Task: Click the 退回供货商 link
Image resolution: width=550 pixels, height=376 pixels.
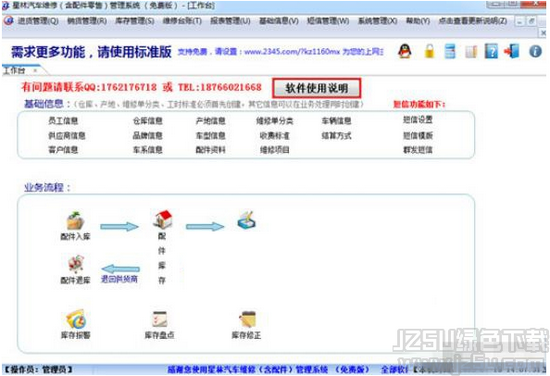Action: (119, 279)
